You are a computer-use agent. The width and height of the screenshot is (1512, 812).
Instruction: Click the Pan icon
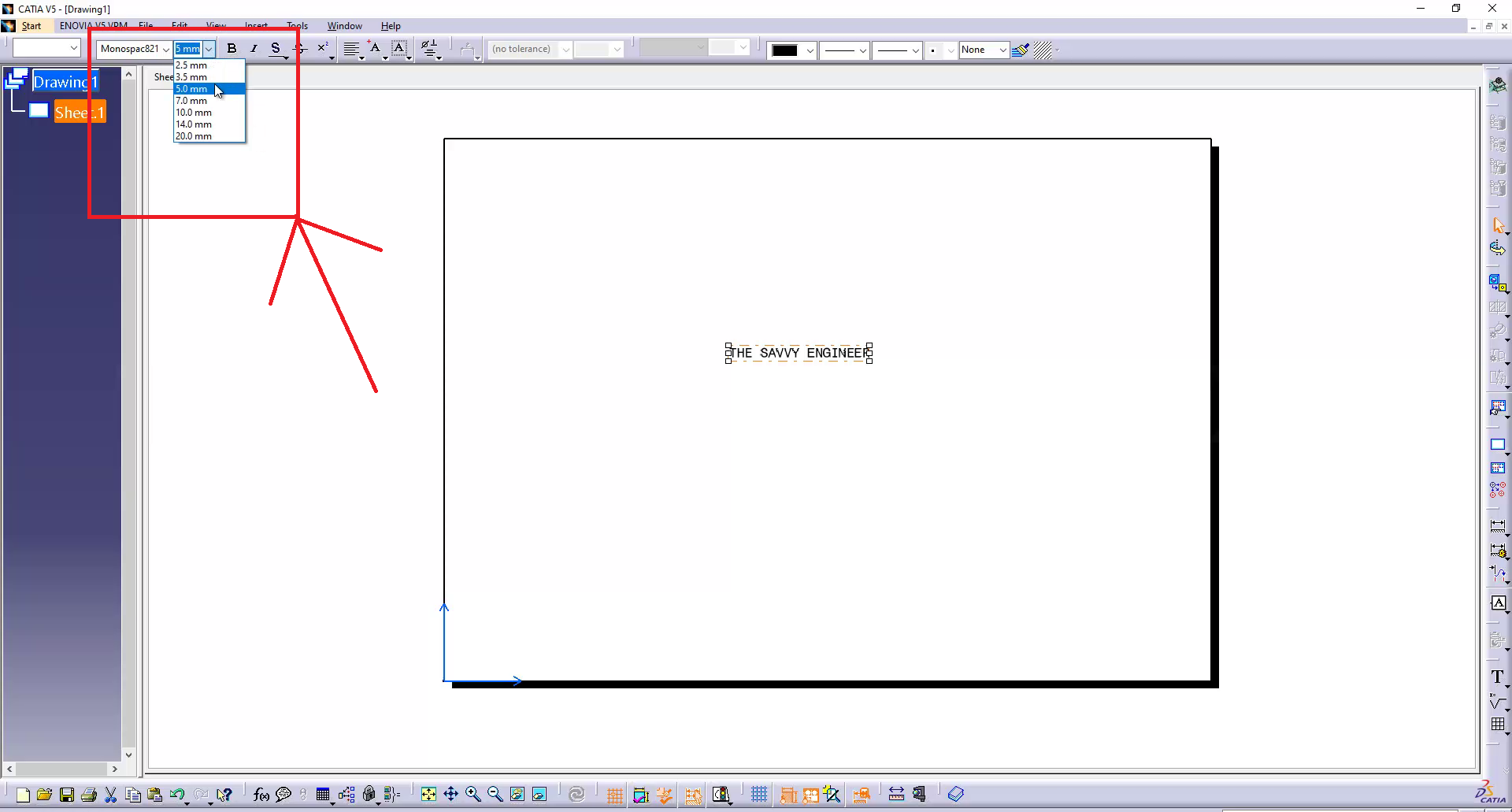[x=450, y=794]
